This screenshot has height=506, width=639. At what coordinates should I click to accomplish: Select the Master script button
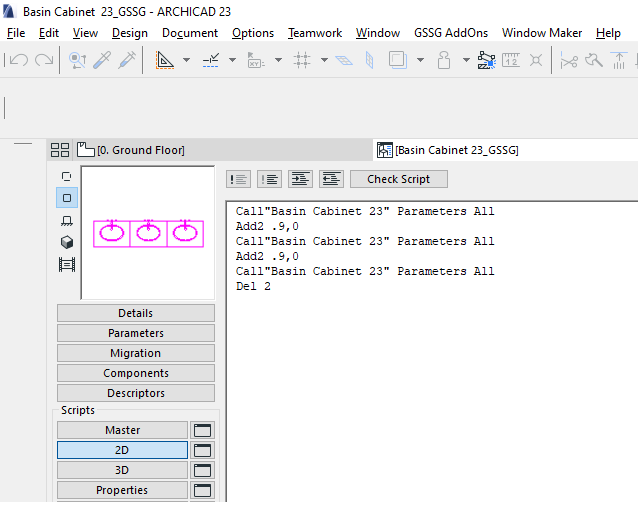[x=123, y=430]
